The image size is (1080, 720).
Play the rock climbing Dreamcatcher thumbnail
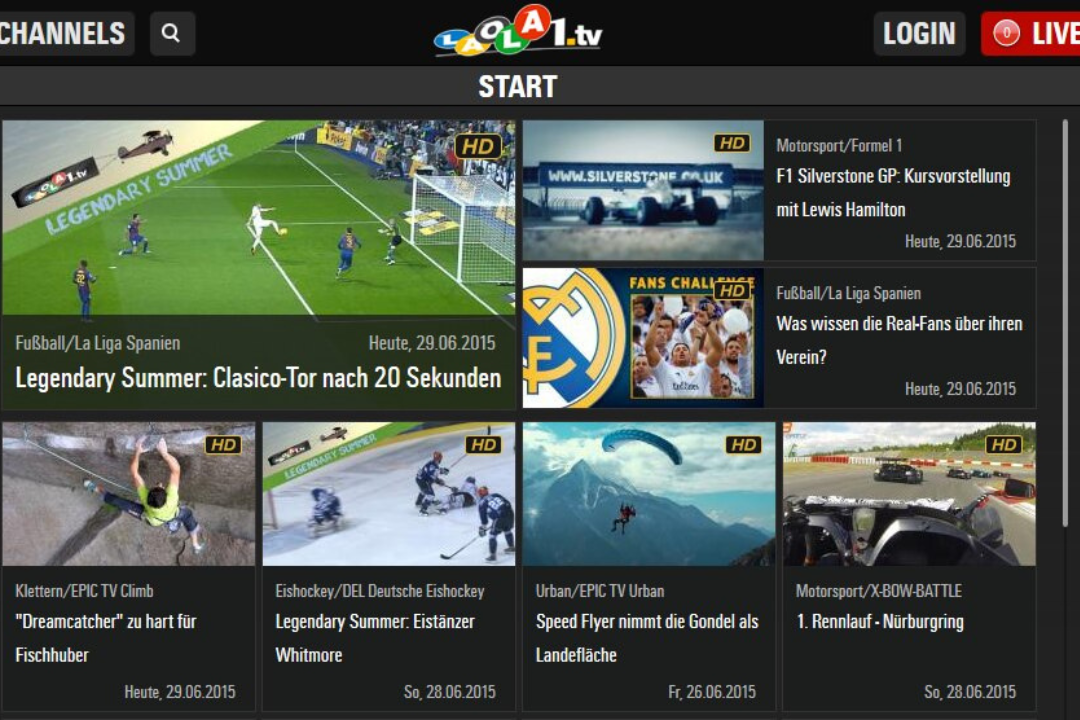(x=128, y=494)
